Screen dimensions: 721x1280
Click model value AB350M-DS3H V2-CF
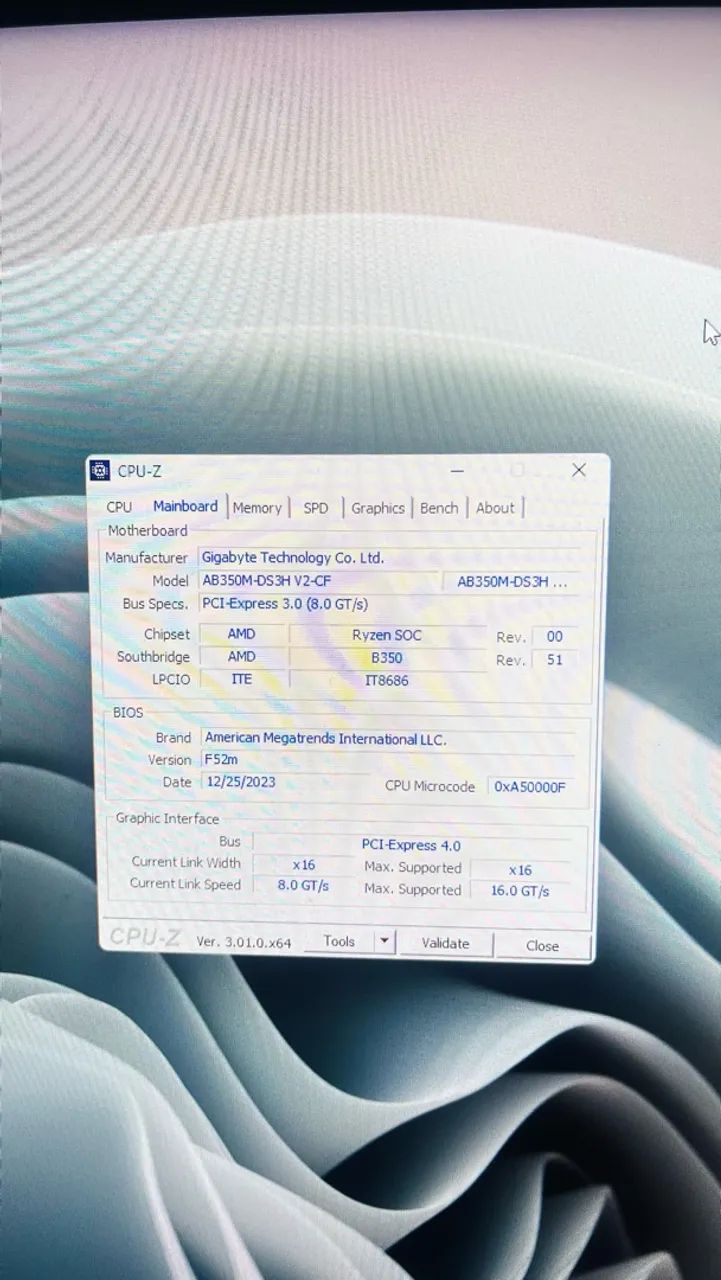(x=319, y=581)
